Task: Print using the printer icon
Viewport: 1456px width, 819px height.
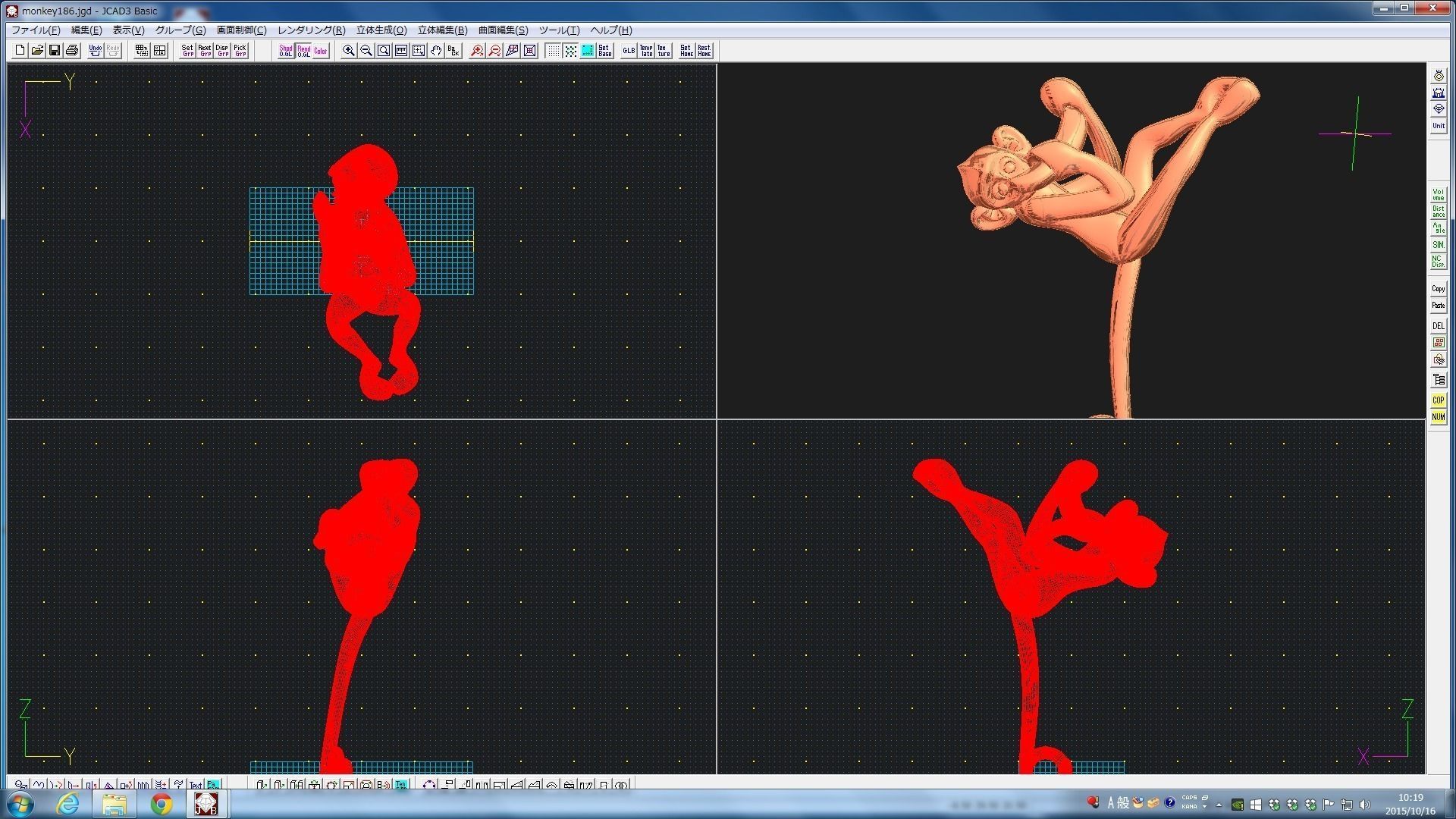Action: tap(72, 51)
